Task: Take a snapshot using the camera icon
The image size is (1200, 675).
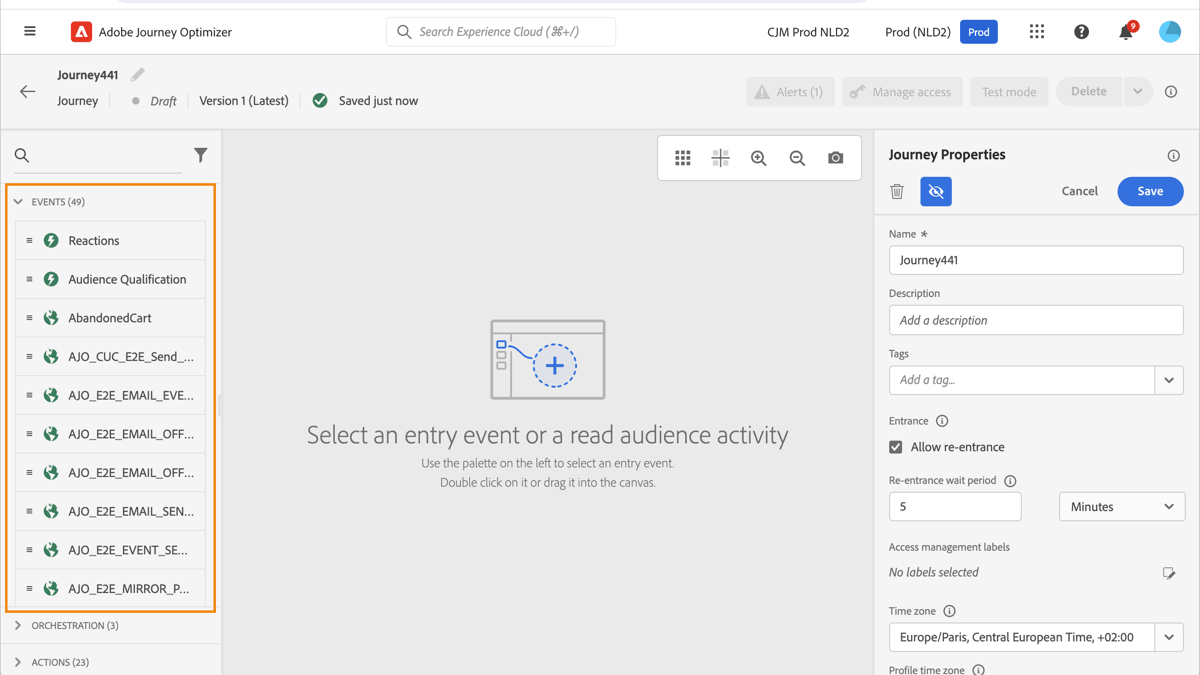Action: [x=836, y=157]
